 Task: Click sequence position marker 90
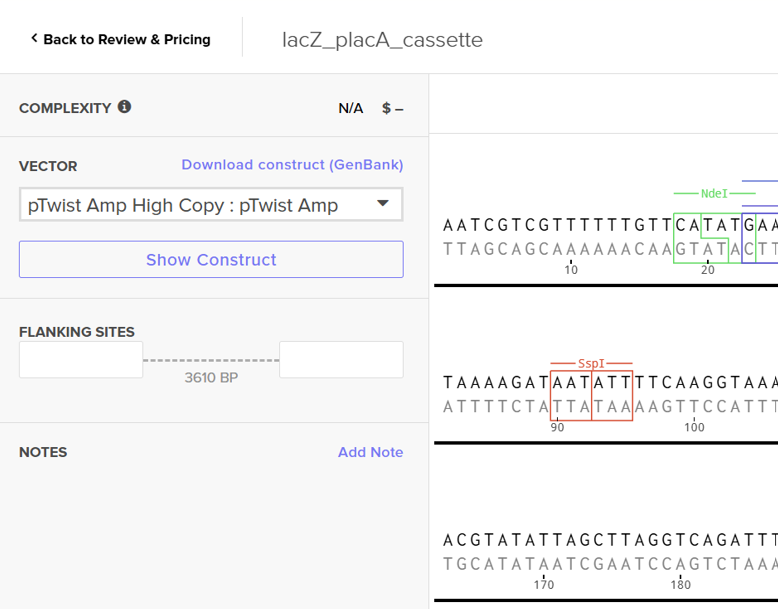click(x=557, y=428)
